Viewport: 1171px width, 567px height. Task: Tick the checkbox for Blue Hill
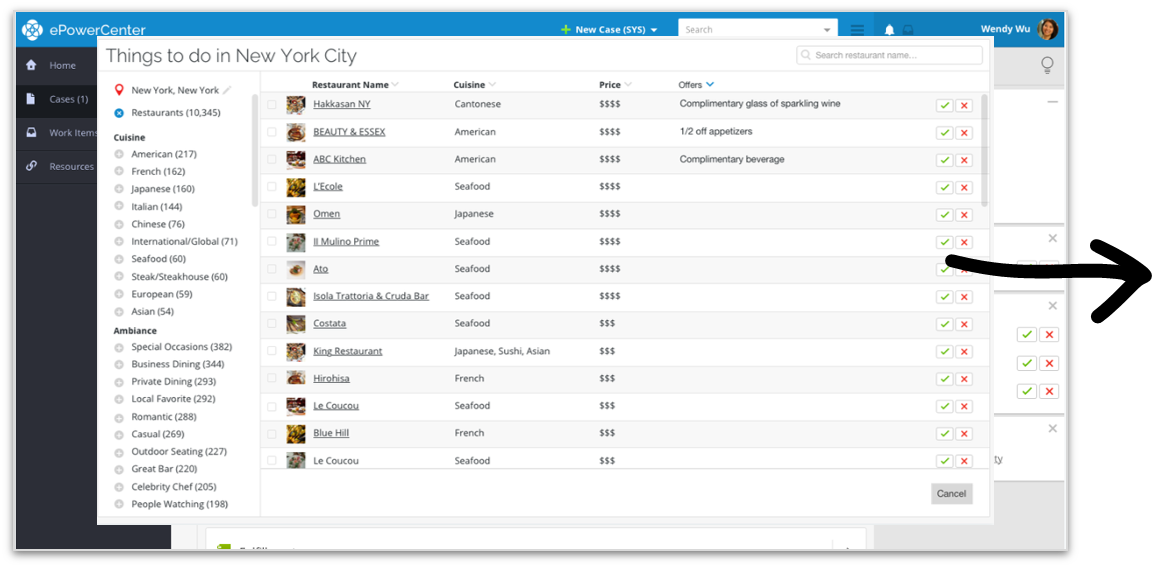[272, 433]
